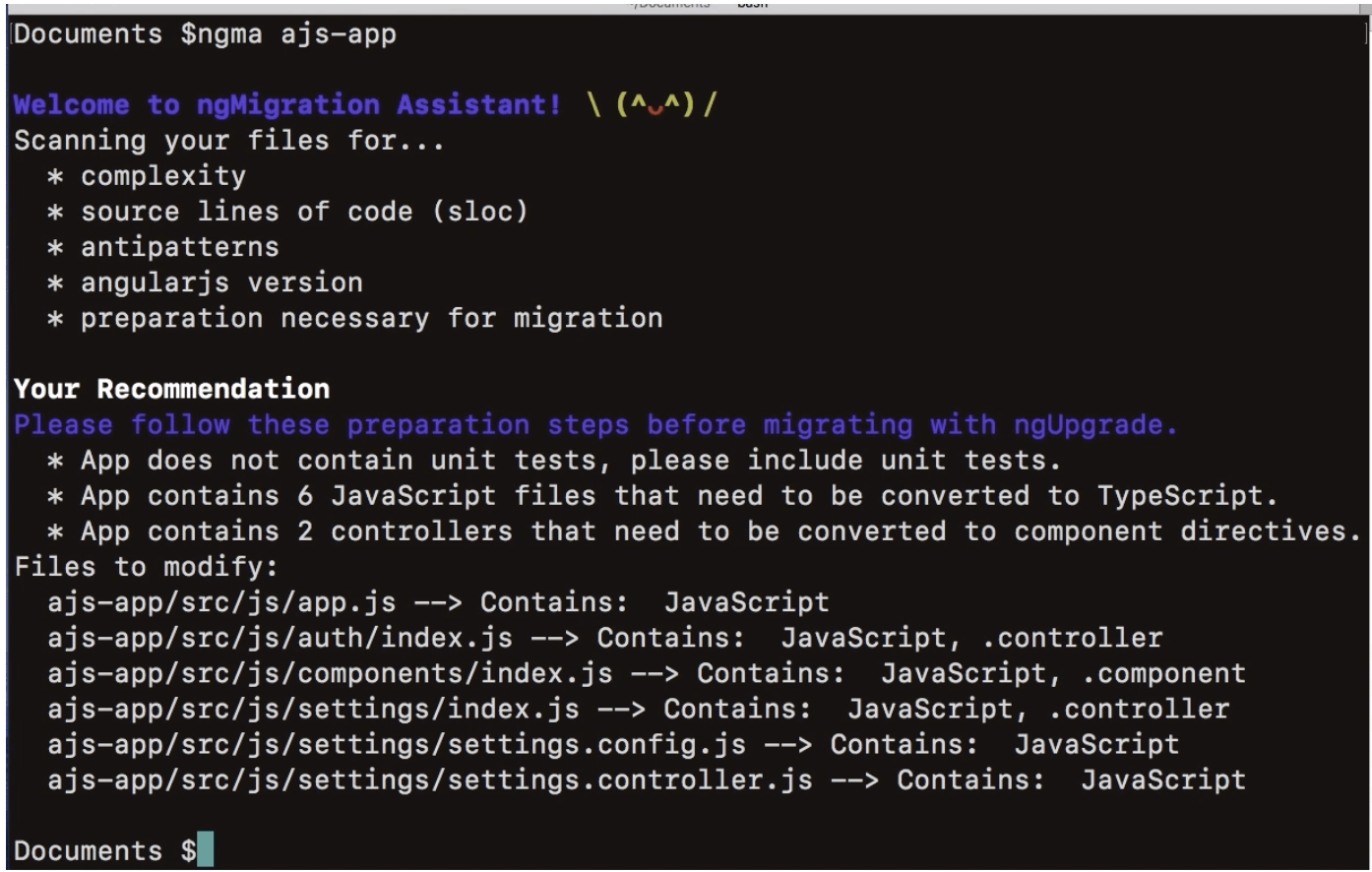Click the '2 controllers' recommendation line
The width and height of the screenshot is (1372, 872).
tap(704, 531)
